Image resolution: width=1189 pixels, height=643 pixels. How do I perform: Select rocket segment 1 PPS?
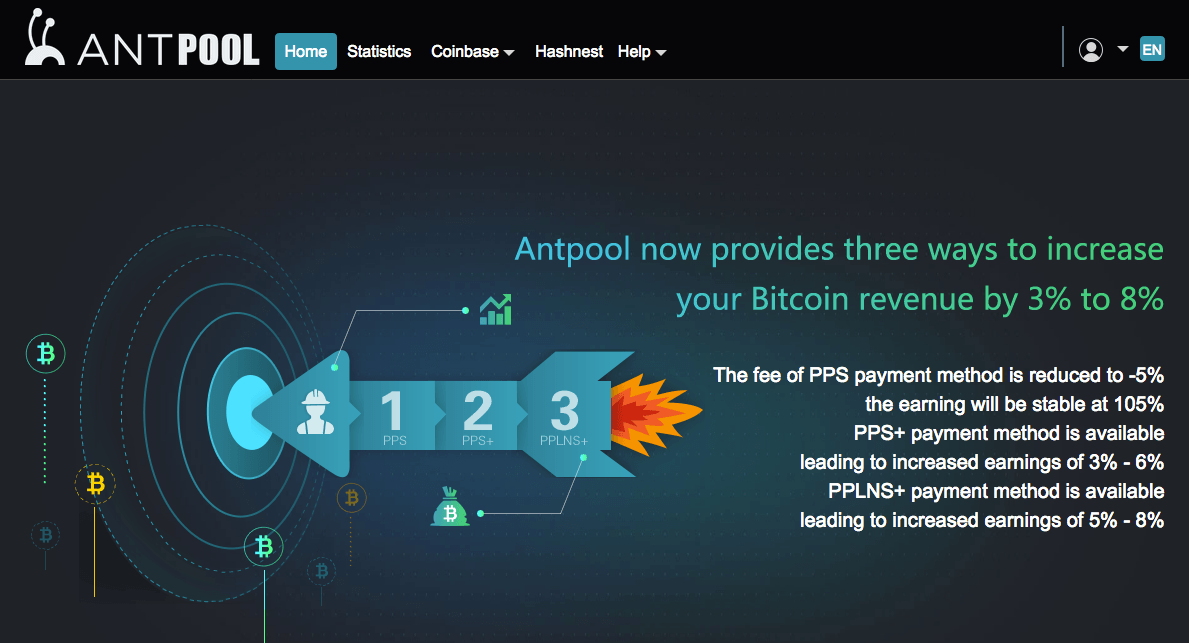(393, 416)
